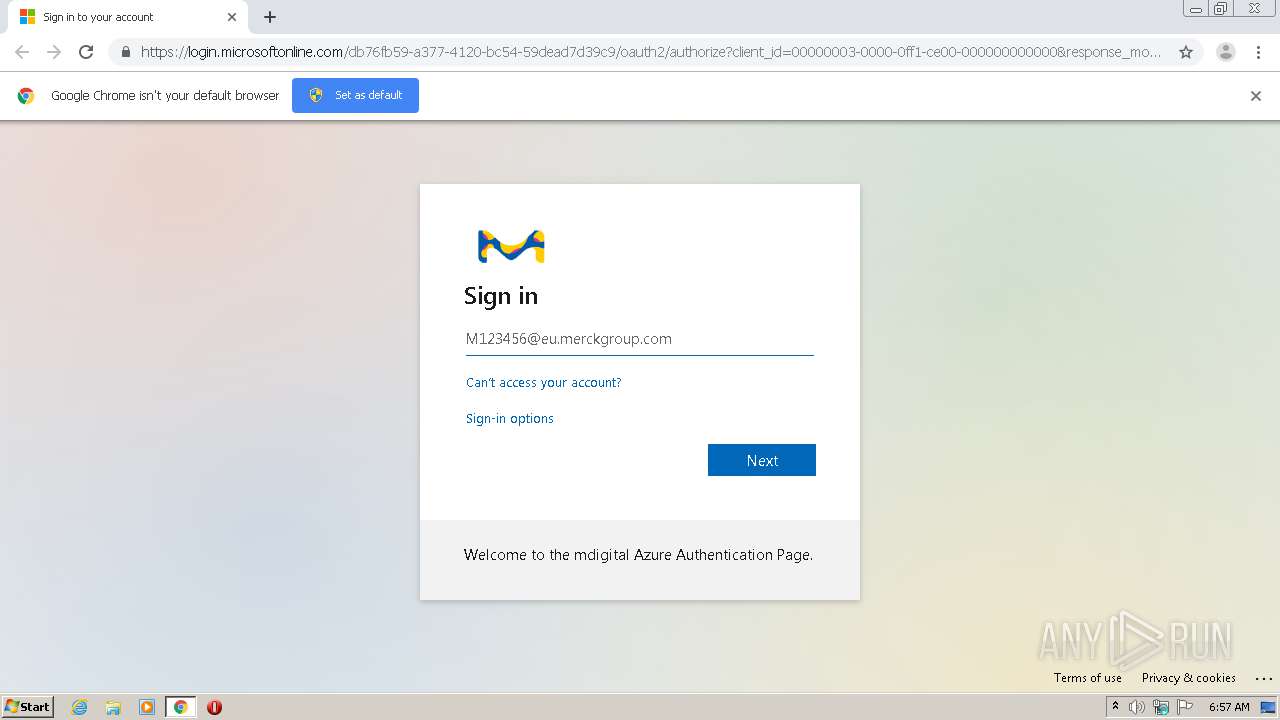Click the browser Forward arrow
The image size is (1280, 720).
coord(54,52)
